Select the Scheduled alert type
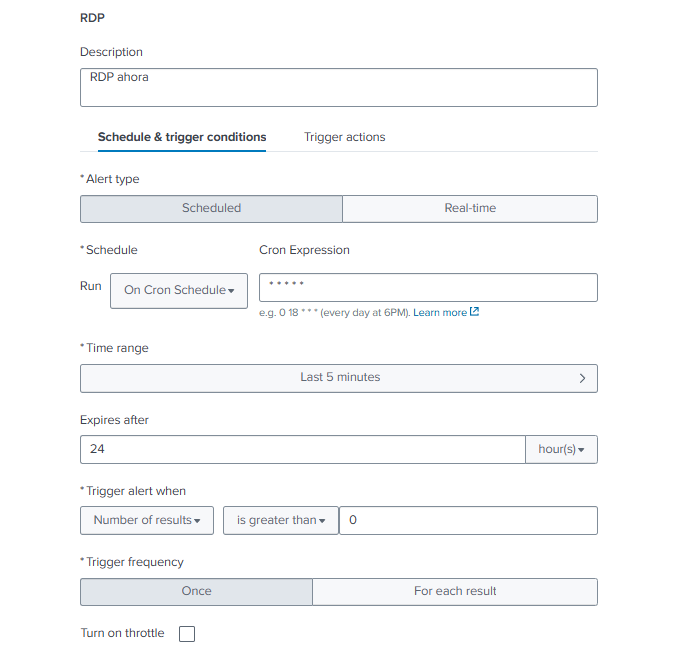This screenshot has height=649, width=683. coord(211,208)
